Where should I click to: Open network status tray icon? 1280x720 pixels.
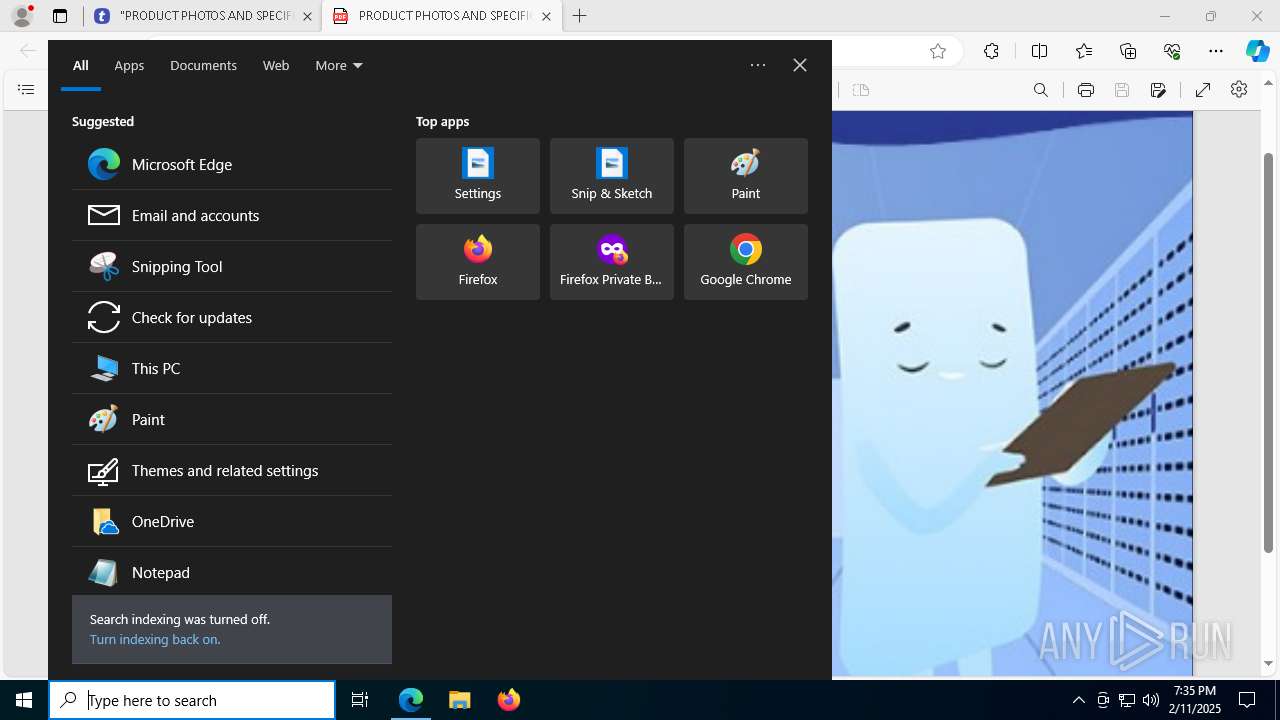coord(1127,700)
